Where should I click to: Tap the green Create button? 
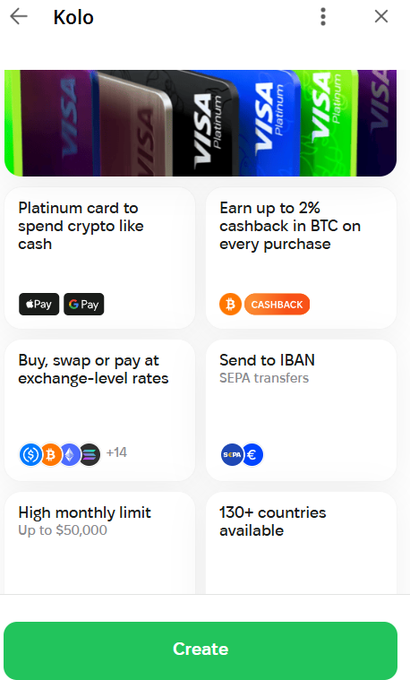click(x=200, y=649)
